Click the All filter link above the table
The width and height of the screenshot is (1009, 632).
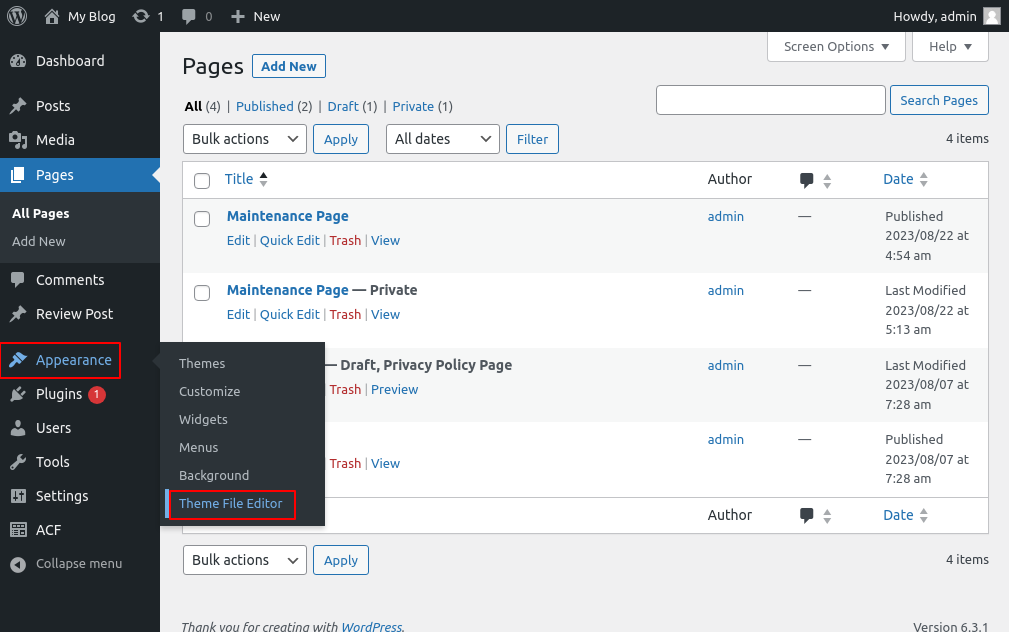(193, 106)
